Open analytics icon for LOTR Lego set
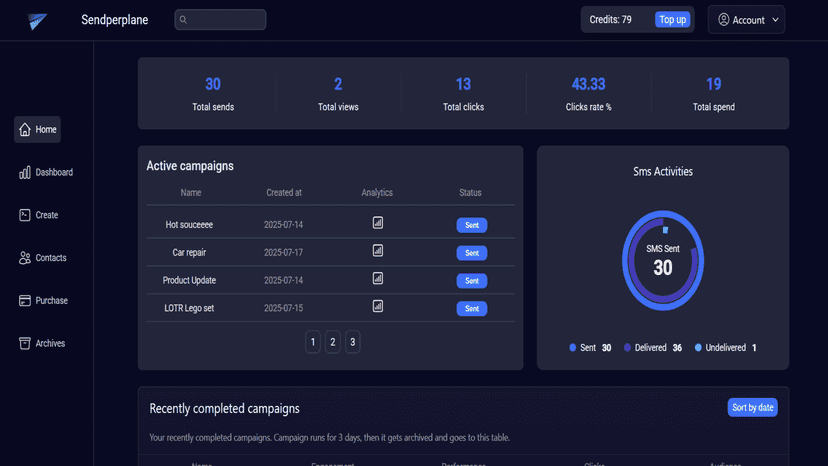 point(378,306)
